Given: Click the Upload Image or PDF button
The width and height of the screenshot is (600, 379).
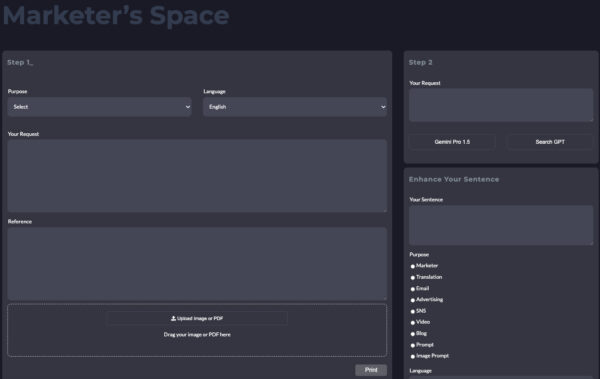Looking at the screenshot, I should (x=197, y=318).
